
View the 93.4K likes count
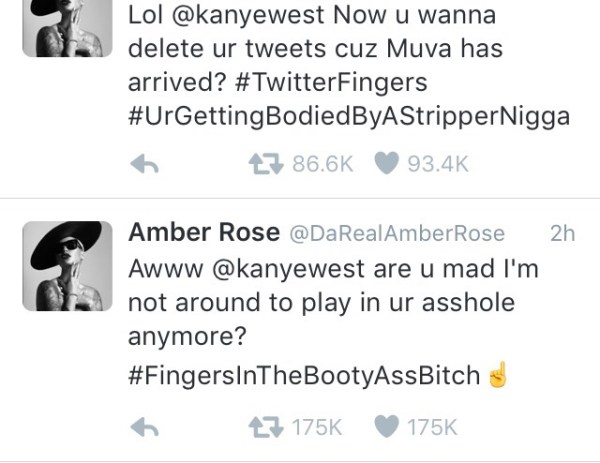(438, 164)
